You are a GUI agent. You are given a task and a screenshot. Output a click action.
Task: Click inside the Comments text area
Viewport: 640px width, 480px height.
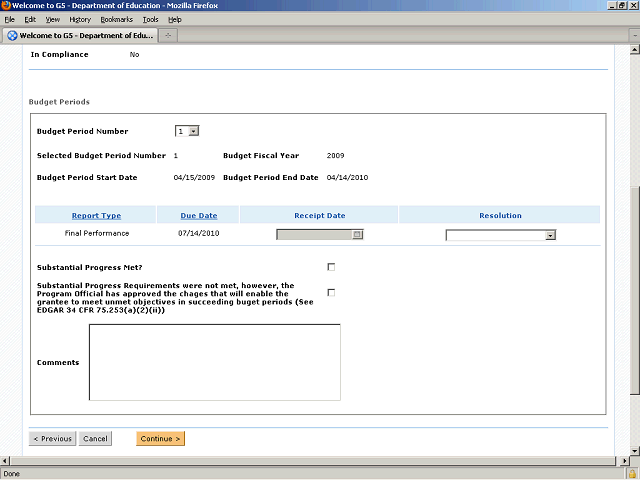tap(215, 362)
